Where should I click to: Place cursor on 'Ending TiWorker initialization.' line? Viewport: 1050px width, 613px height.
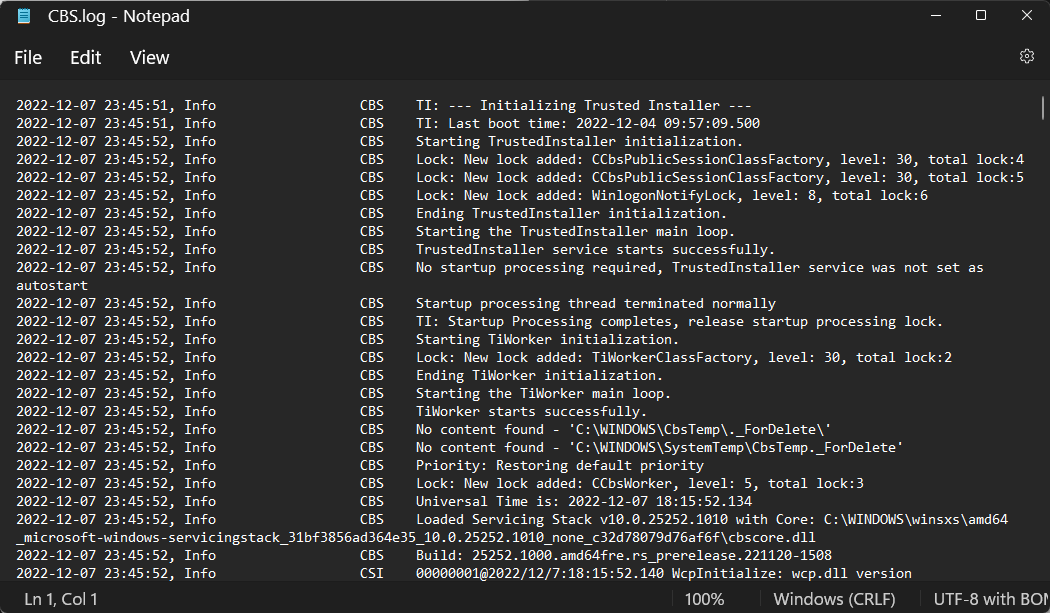pos(539,375)
